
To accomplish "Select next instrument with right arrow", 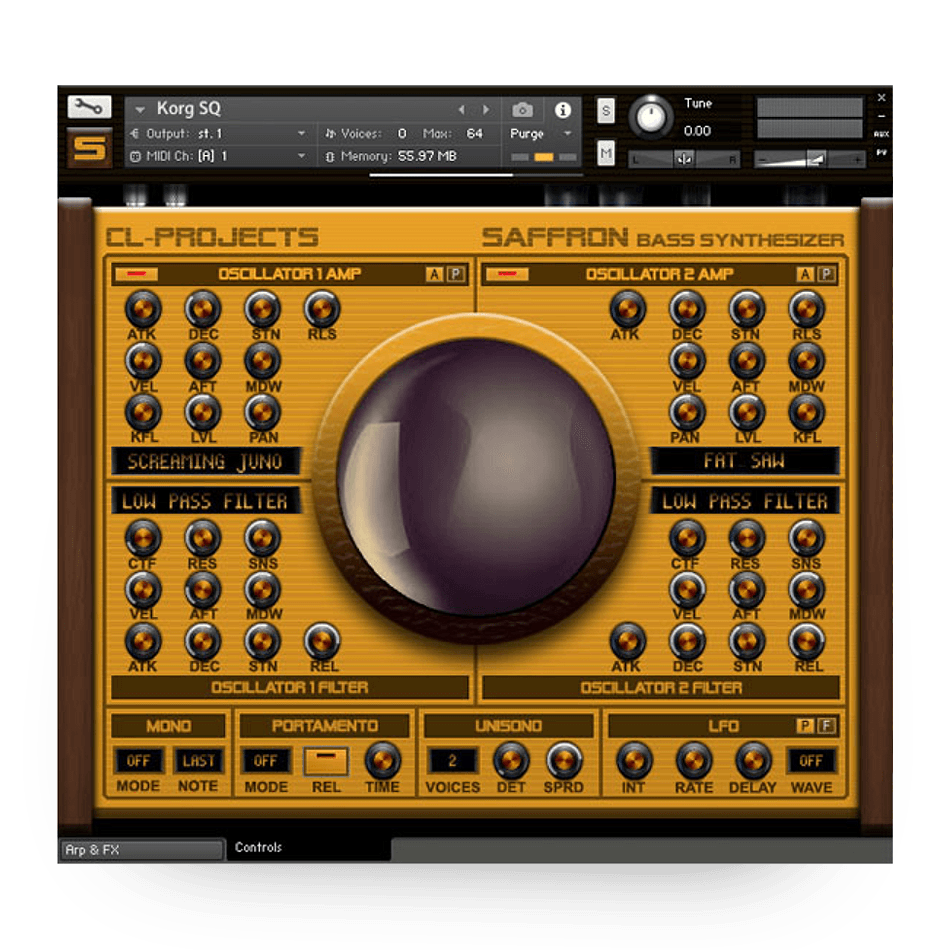I will (487, 110).
